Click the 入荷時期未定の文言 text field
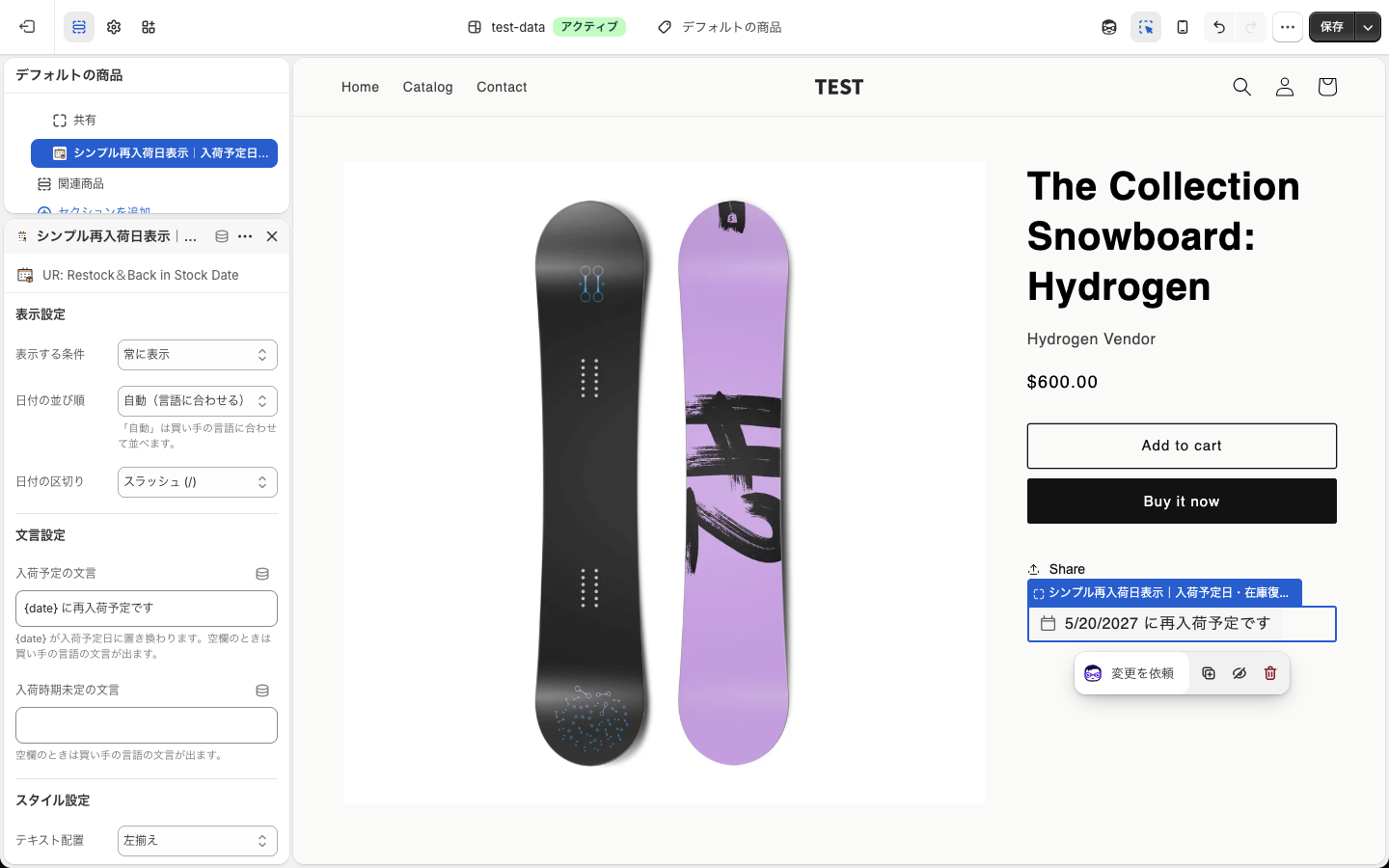Image resolution: width=1389 pixels, height=868 pixels. point(147,725)
